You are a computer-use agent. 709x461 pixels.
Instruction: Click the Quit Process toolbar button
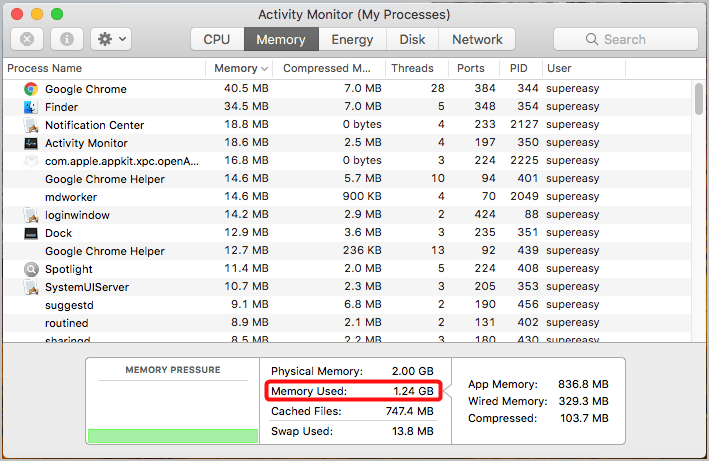(27, 39)
